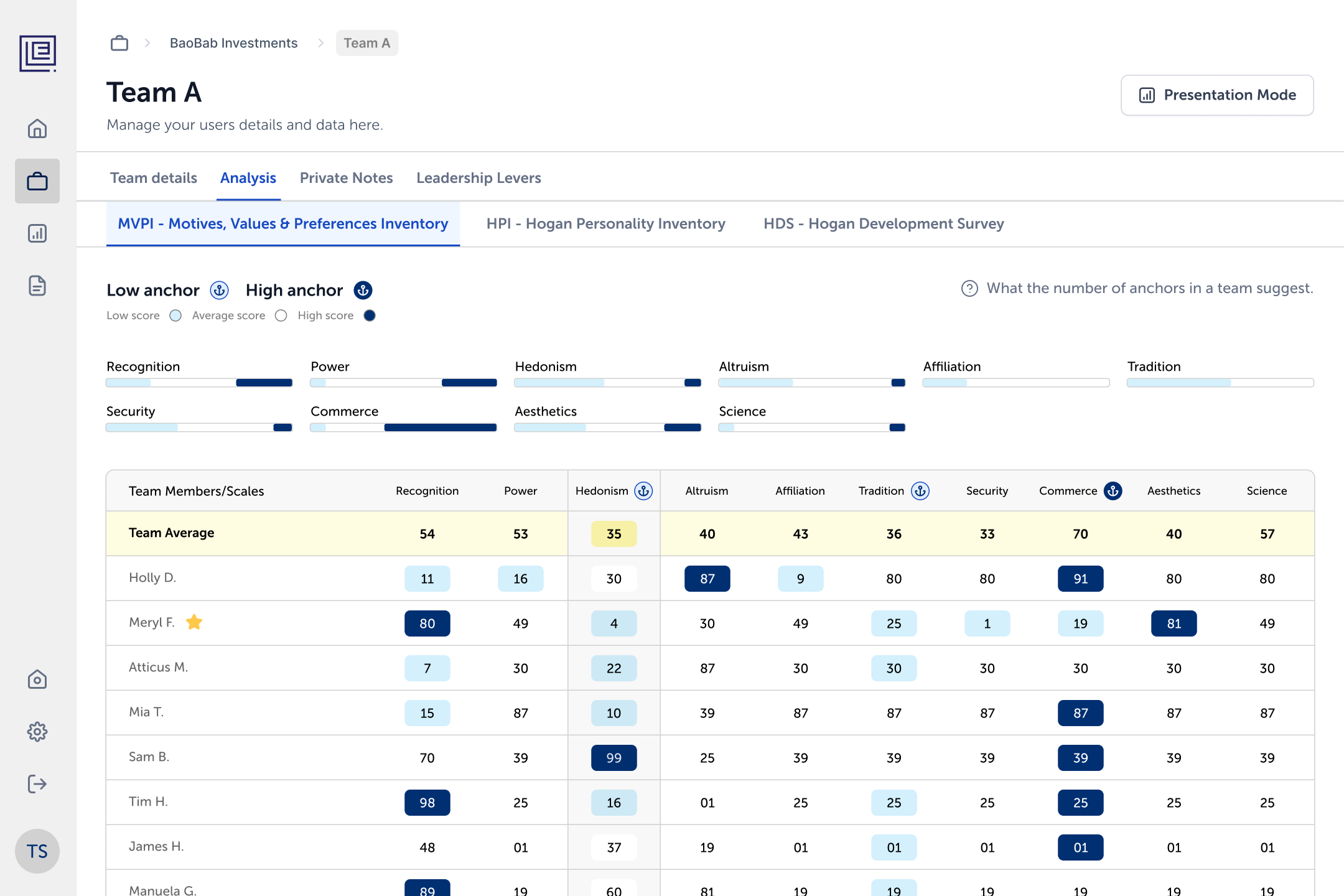Select the Low score legend circle
The image size is (1344, 896).
tap(176, 315)
